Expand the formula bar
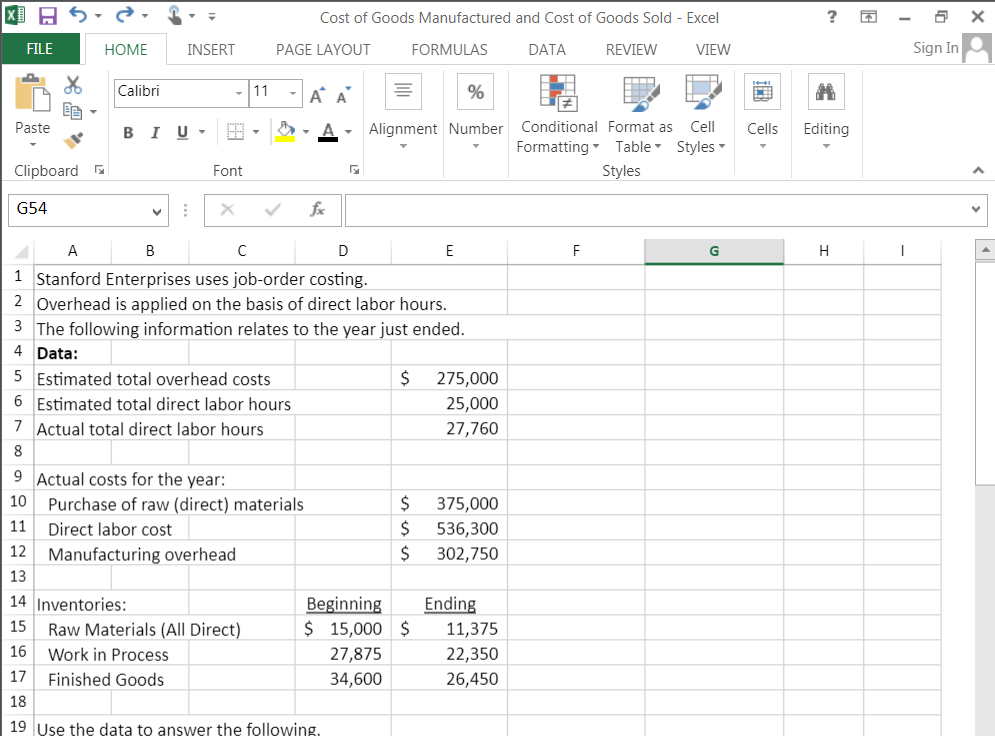 (x=976, y=209)
